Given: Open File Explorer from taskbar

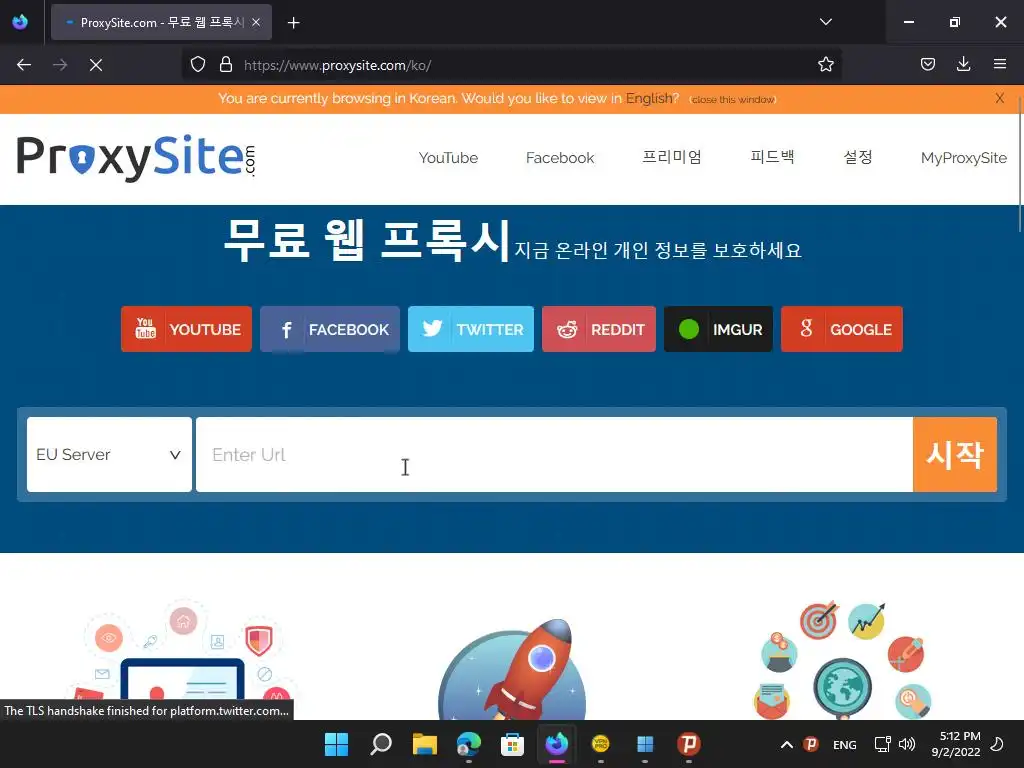Looking at the screenshot, I should pyautogui.click(x=424, y=744).
